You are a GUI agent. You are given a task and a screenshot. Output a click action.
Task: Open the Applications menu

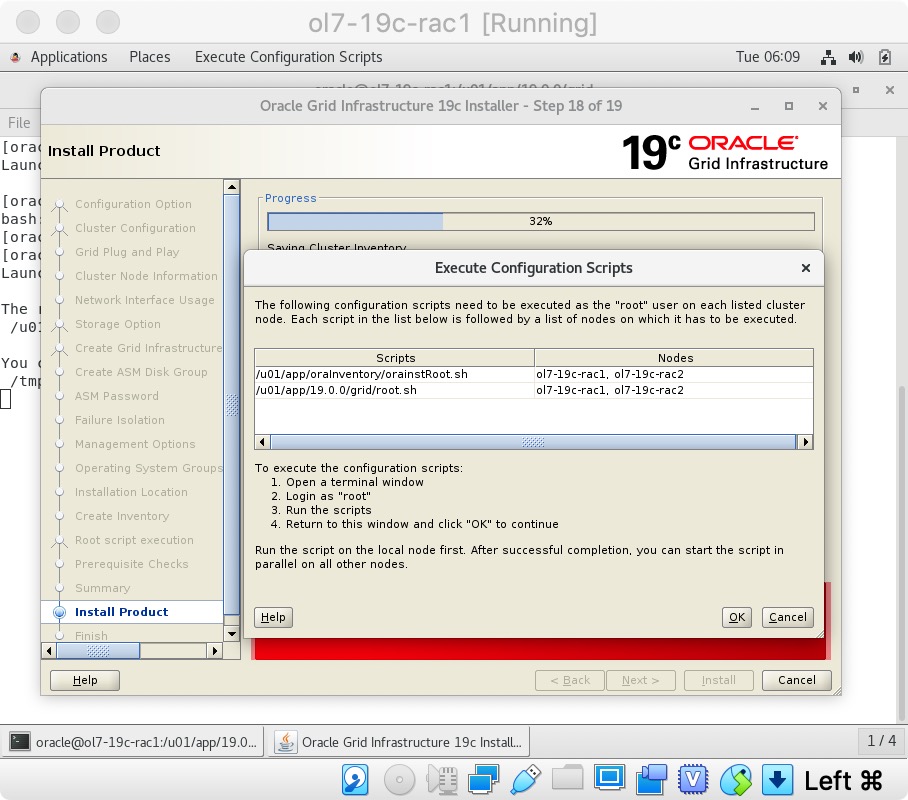[68, 57]
